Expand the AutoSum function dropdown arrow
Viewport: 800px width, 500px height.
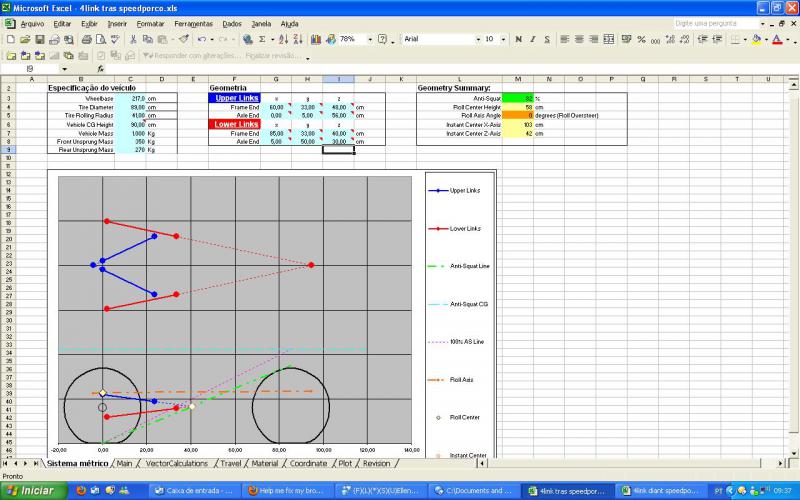272,39
